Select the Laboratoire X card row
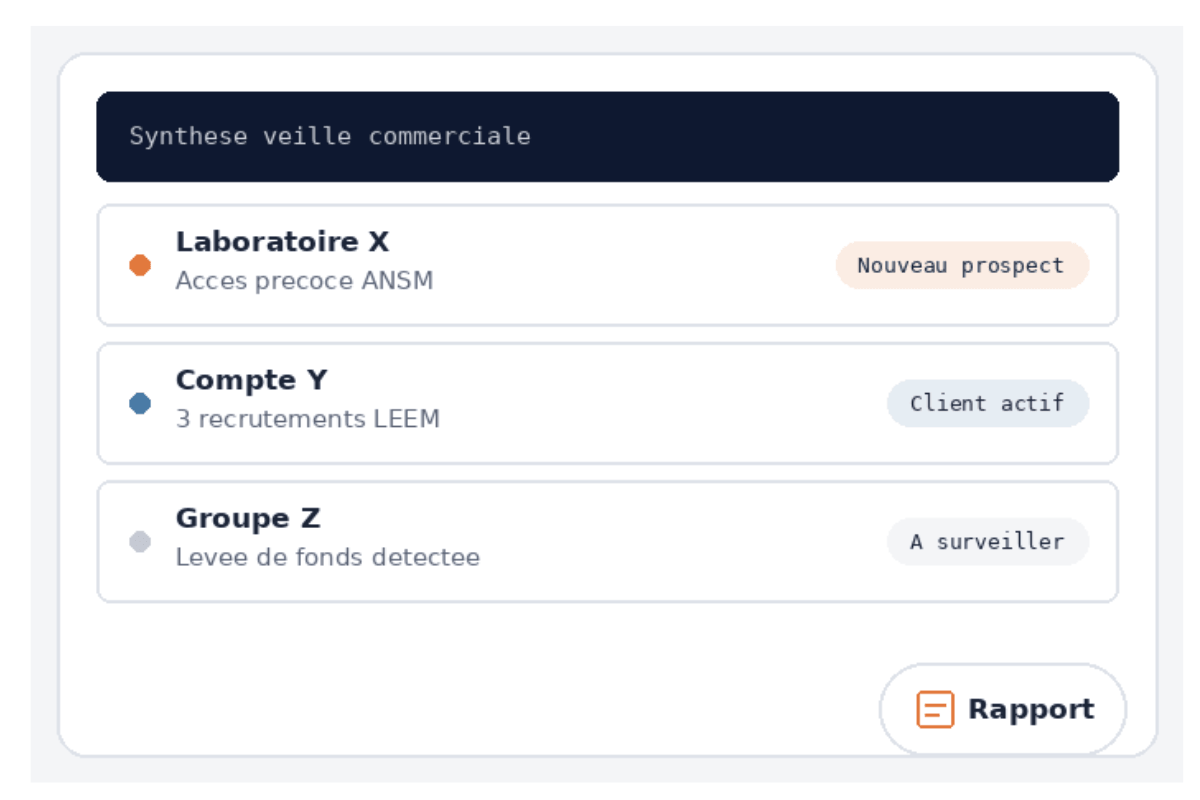 (608, 265)
